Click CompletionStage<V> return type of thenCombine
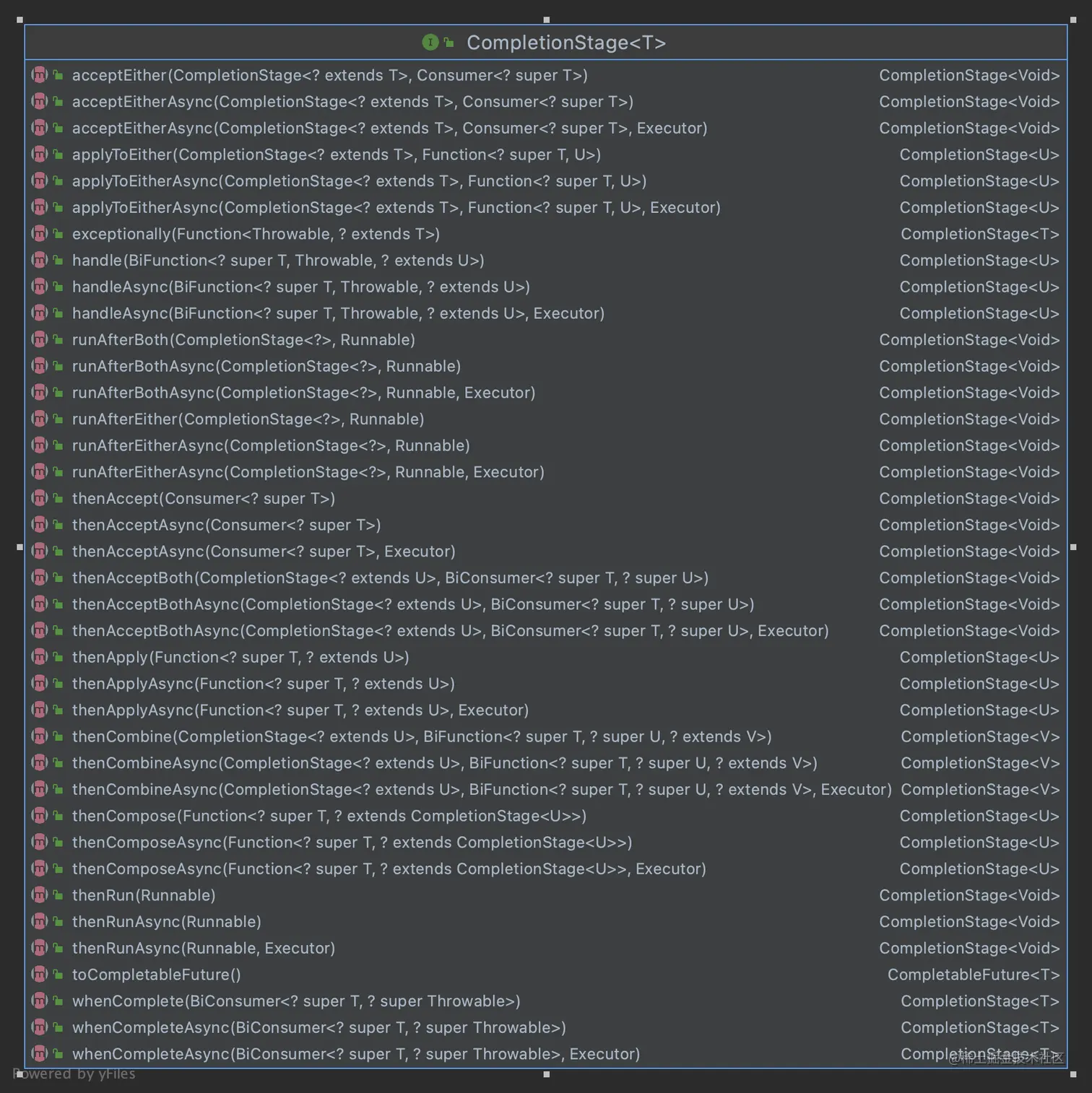This screenshot has width=1092, height=1093. point(980,737)
